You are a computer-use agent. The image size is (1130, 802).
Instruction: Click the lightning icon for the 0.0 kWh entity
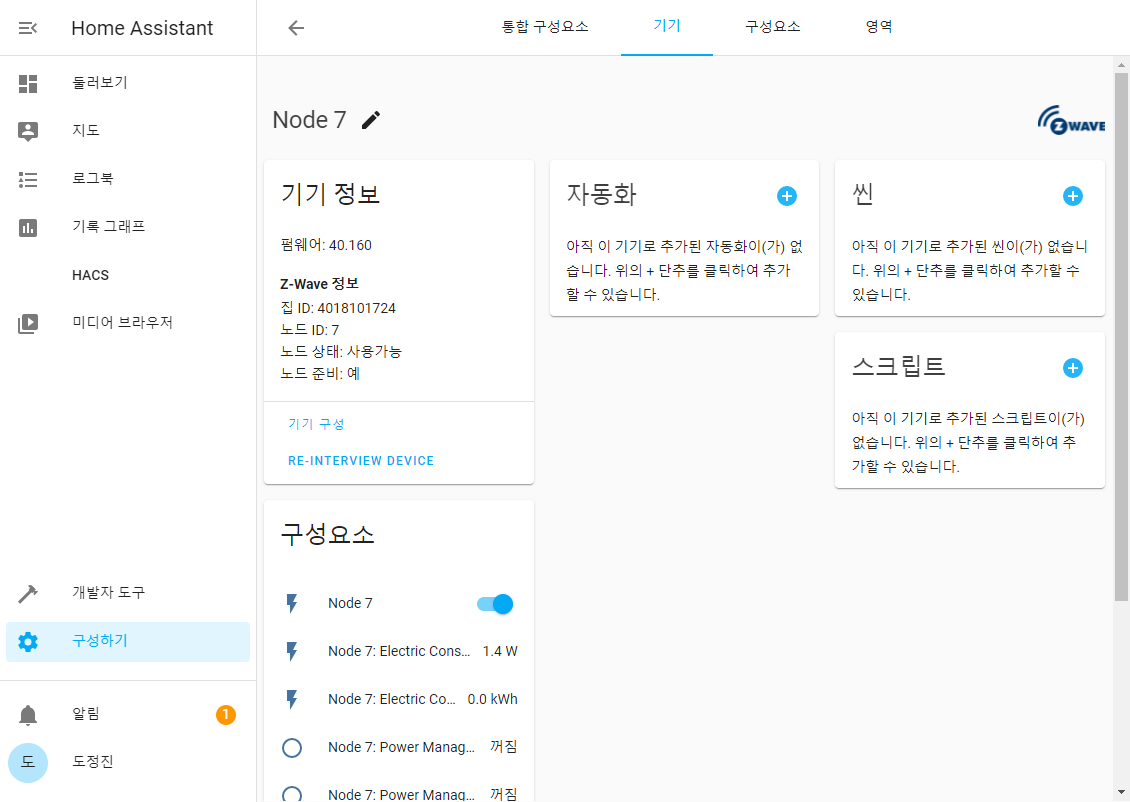(292, 699)
